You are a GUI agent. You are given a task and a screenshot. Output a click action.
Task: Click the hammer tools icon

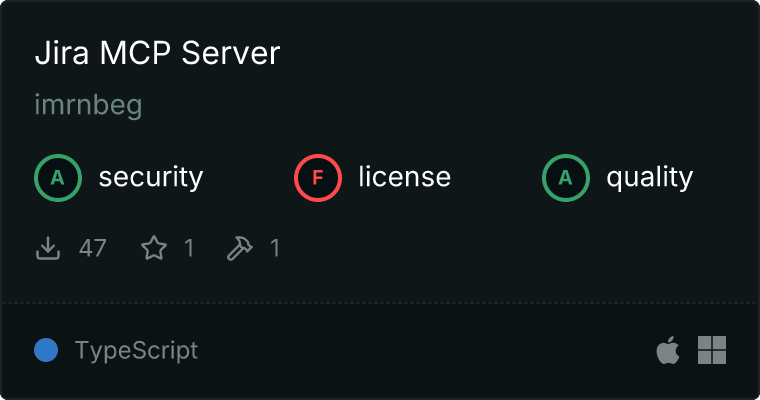tap(240, 248)
